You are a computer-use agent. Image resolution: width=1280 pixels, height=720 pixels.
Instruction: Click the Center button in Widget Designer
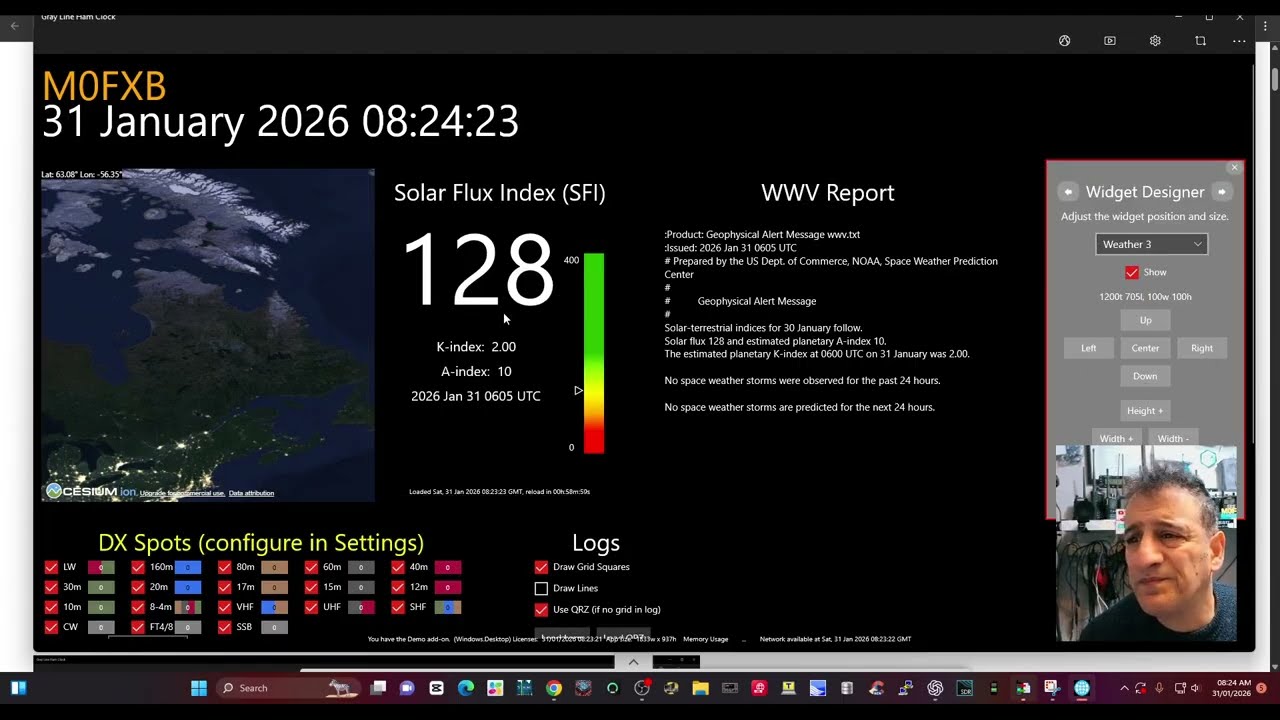click(1145, 348)
